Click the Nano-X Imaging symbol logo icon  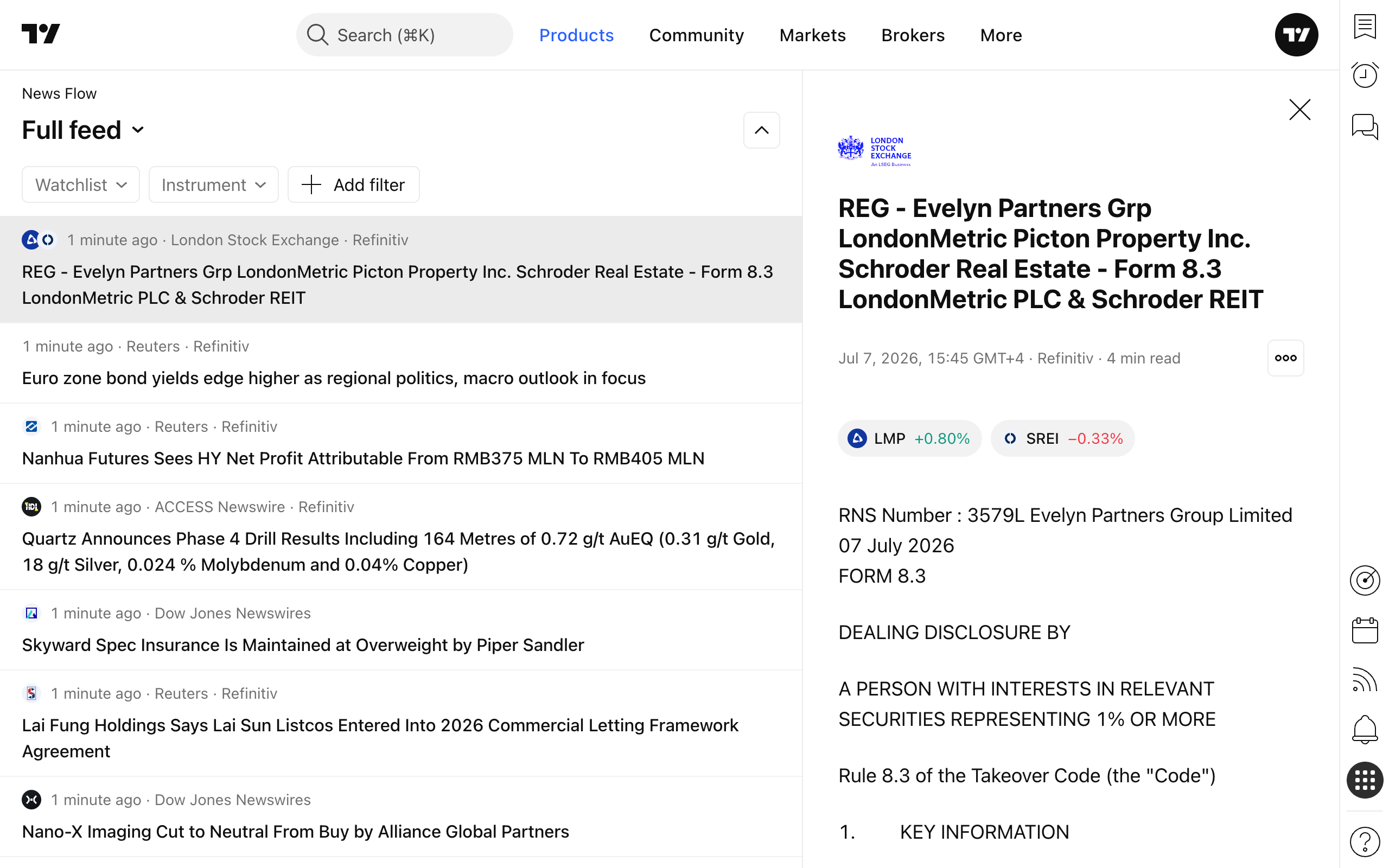pyautogui.click(x=31, y=800)
